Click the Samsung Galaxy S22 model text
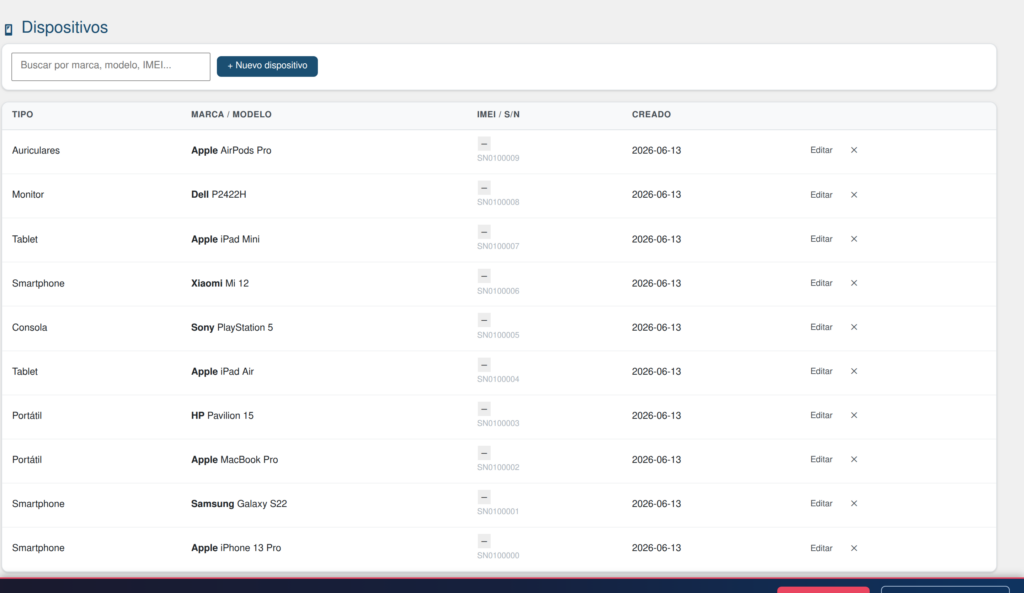 pyautogui.click(x=239, y=504)
